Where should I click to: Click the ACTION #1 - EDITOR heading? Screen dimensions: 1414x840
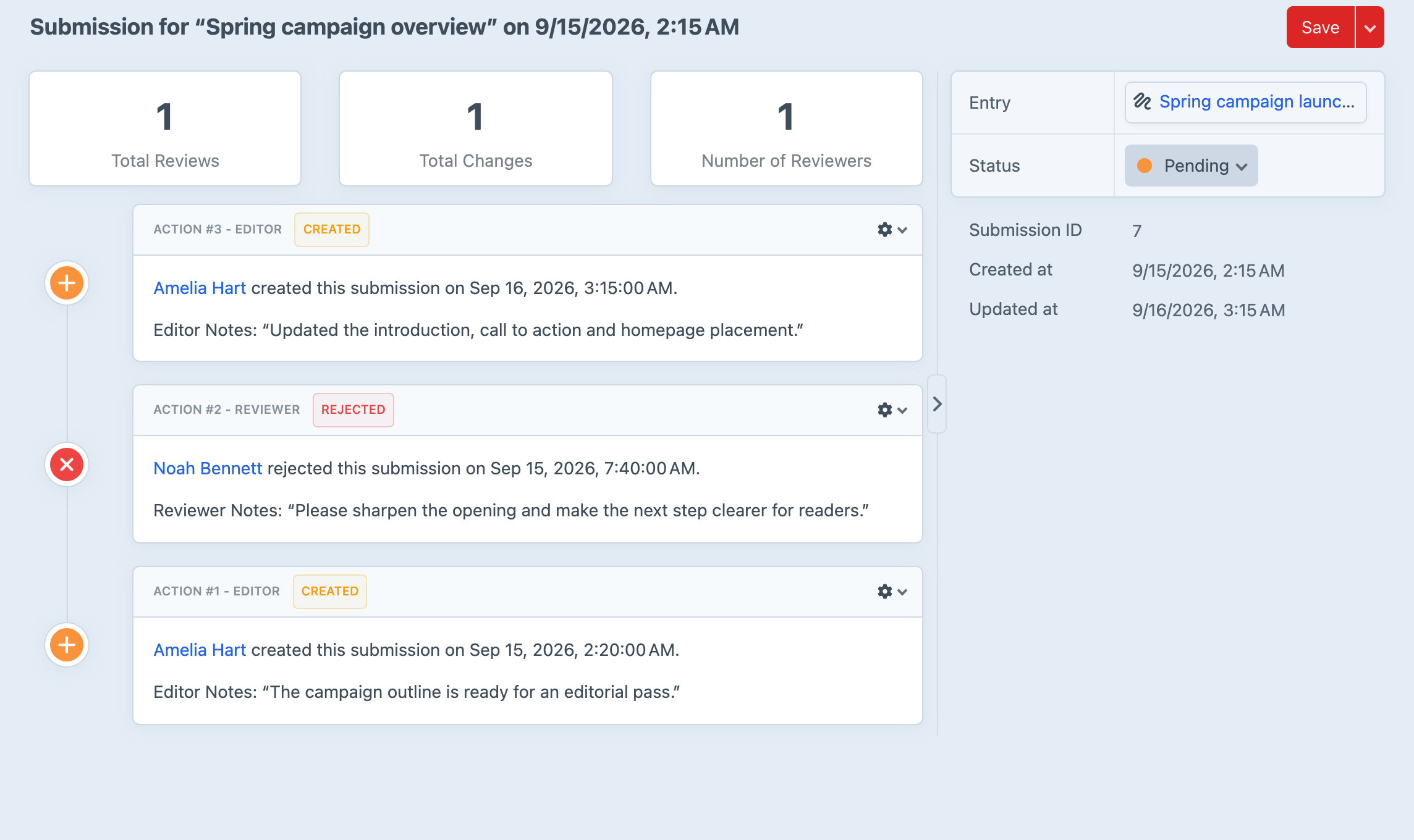click(217, 592)
